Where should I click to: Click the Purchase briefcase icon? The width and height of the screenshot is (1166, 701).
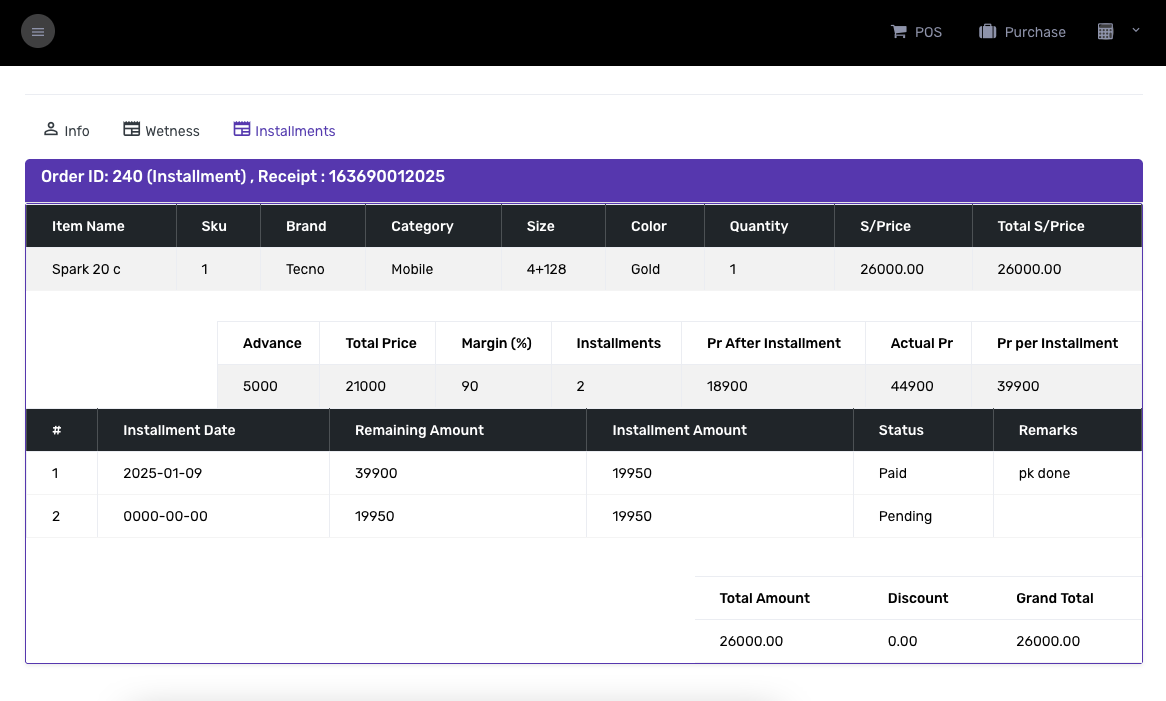coord(988,31)
